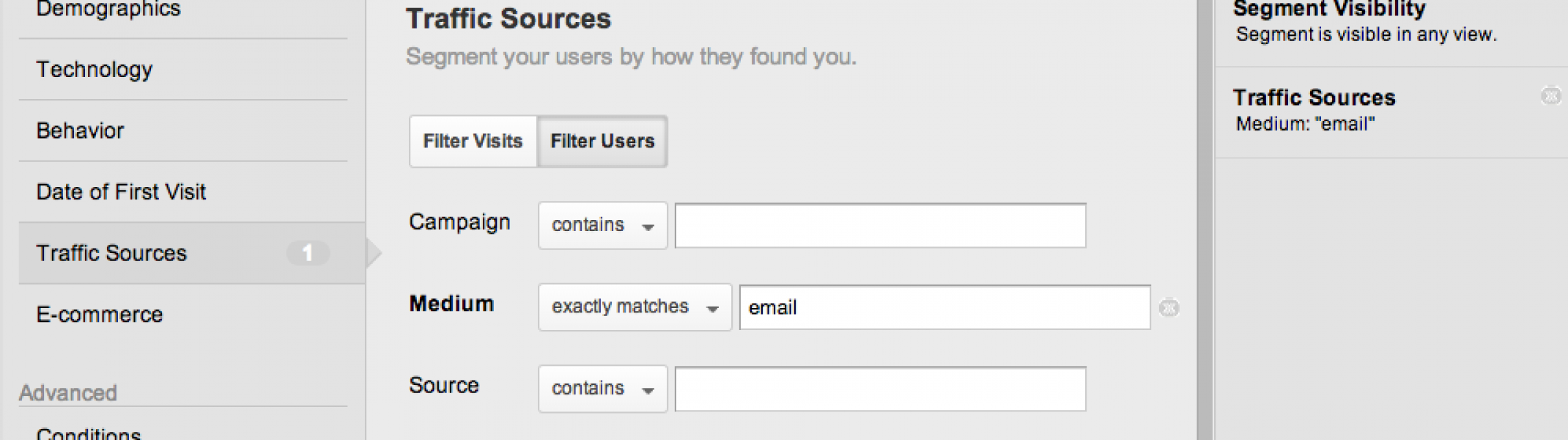Open the Source match type dropdown
Screen dimensions: 1568x440
[602, 389]
